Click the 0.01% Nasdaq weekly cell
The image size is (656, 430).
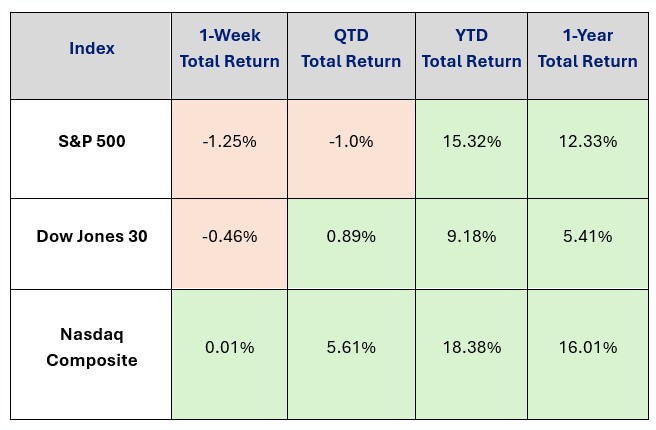pyautogui.click(x=229, y=347)
